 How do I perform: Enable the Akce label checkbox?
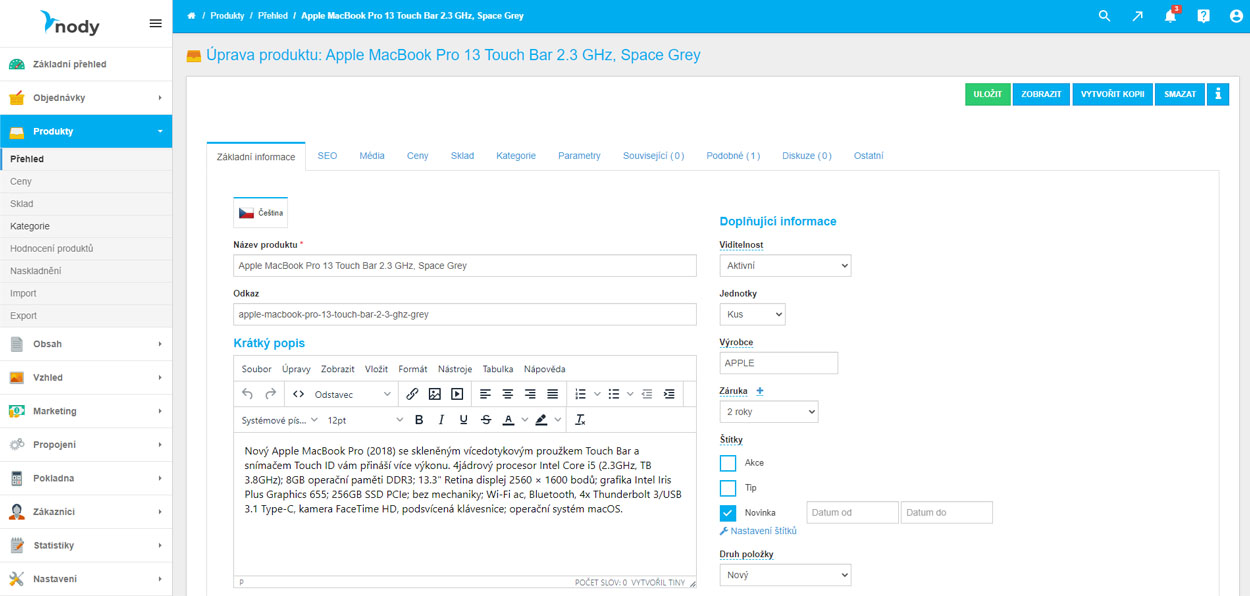[x=728, y=463]
